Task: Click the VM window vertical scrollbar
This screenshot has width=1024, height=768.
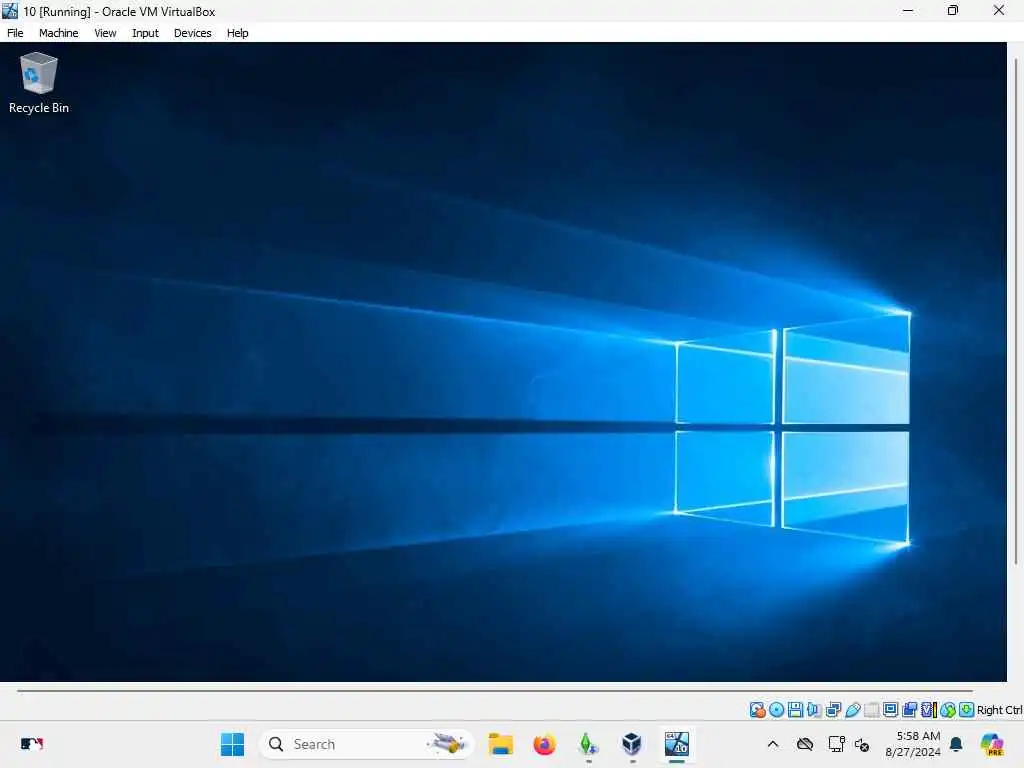Action: click(1016, 312)
